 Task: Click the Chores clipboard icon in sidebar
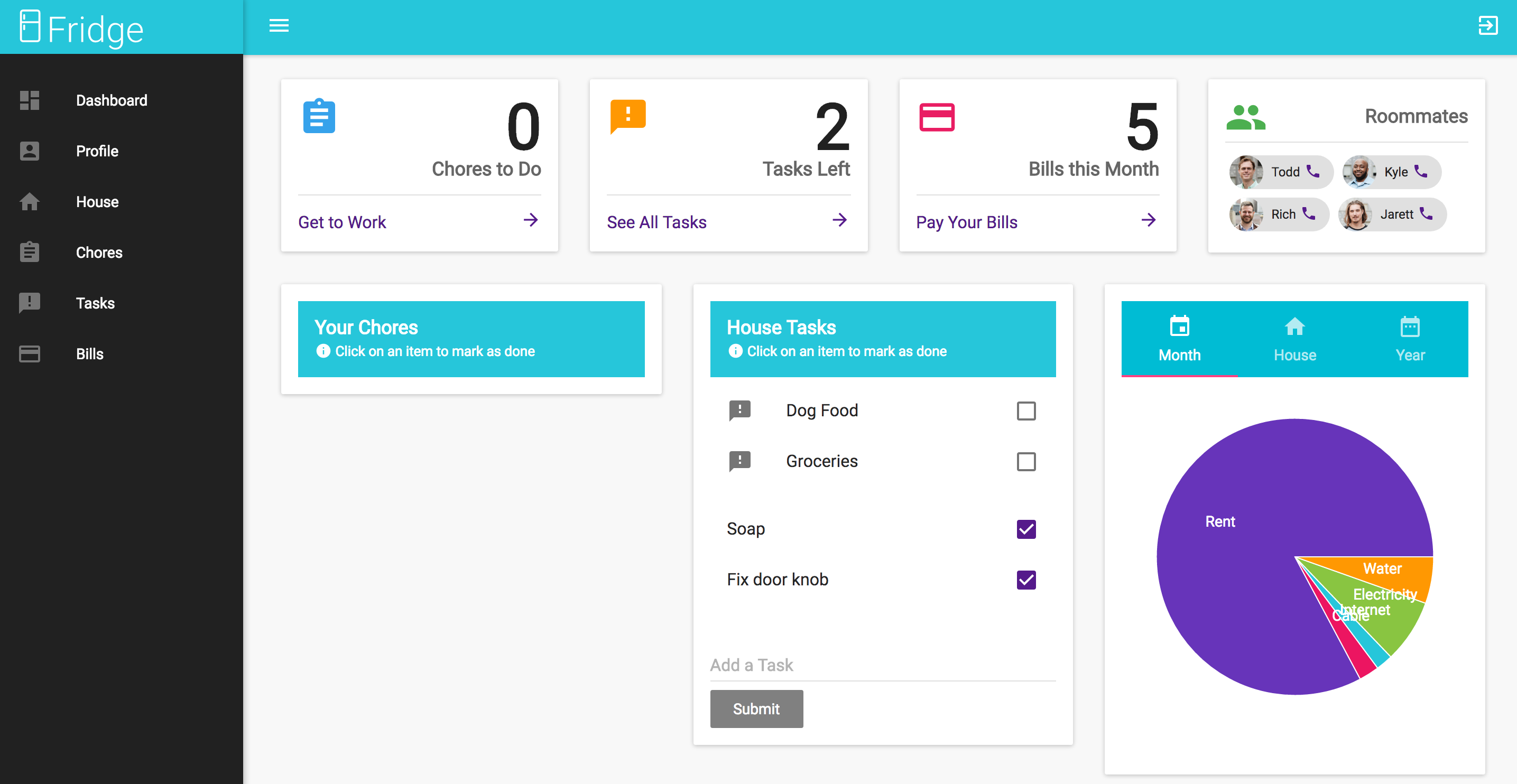30,253
